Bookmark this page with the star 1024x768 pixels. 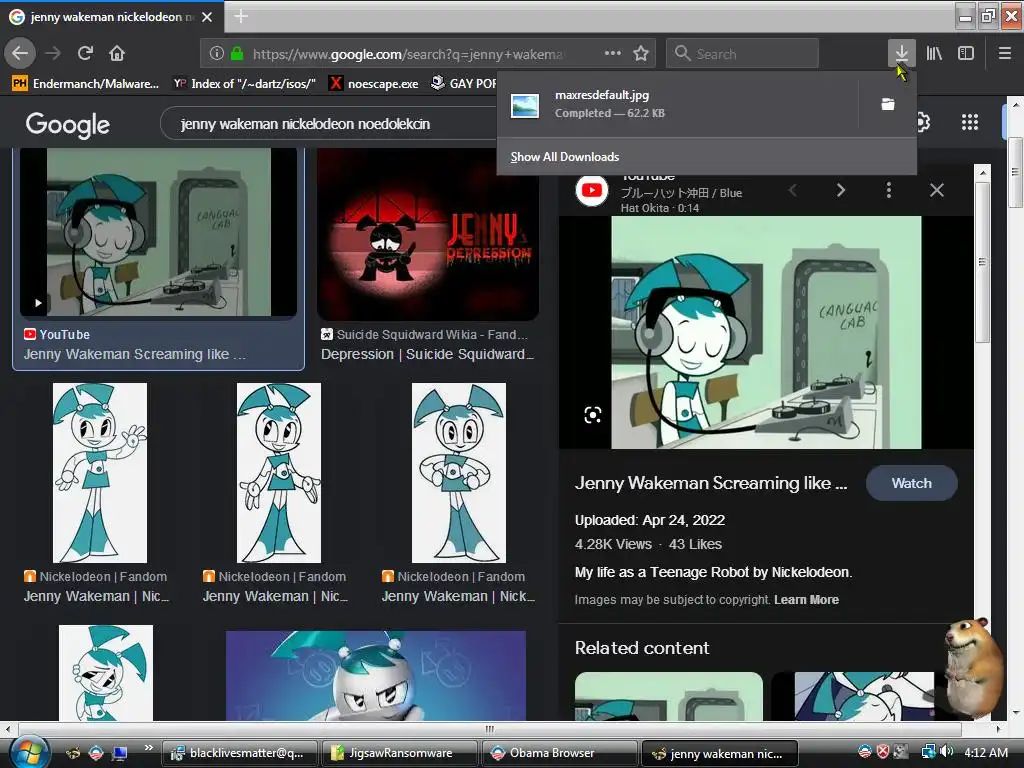click(x=641, y=53)
